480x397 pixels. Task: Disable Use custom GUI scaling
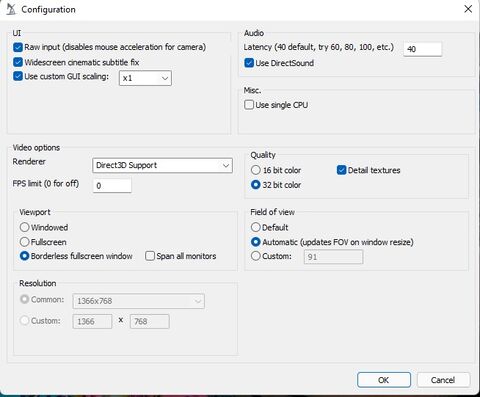tap(18, 76)
